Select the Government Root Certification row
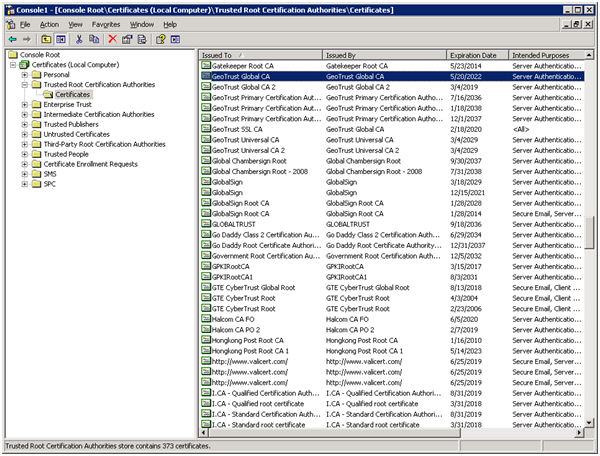The height and width of the screenshot is (456, 600). tap(392, 256)
